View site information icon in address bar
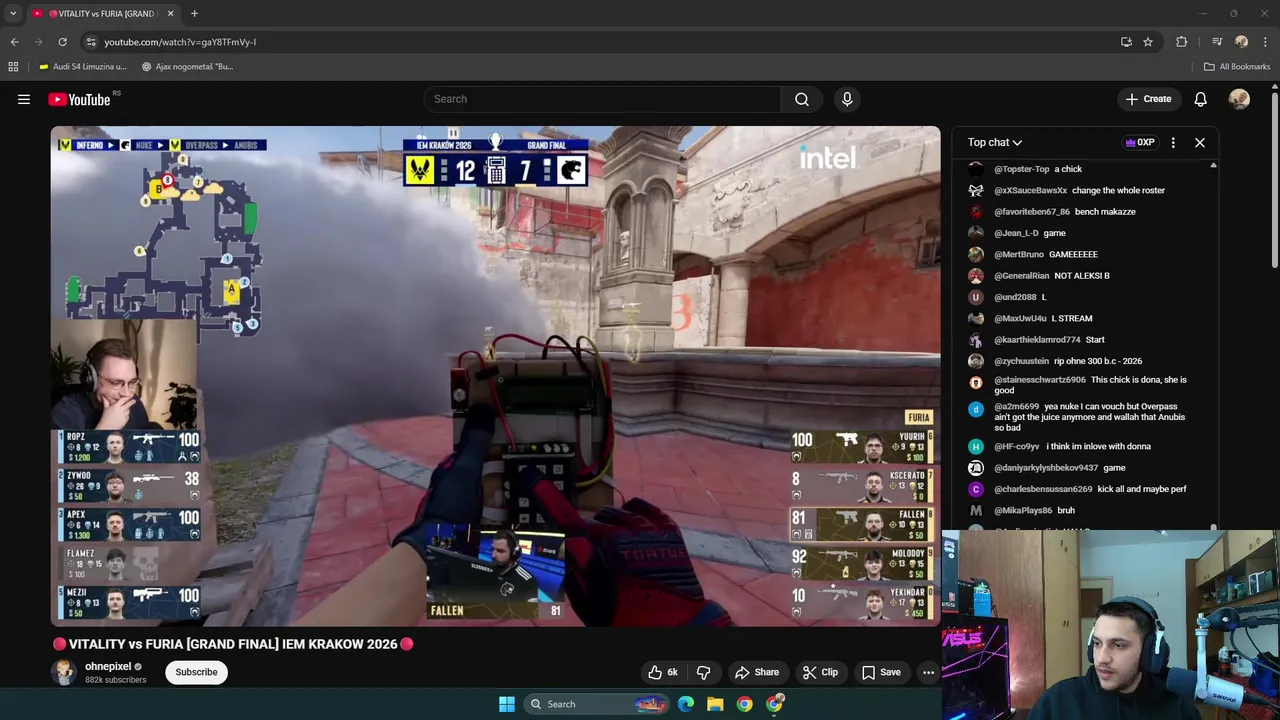The height and width of the screenshot is (720, 1280). coord(91,42)
